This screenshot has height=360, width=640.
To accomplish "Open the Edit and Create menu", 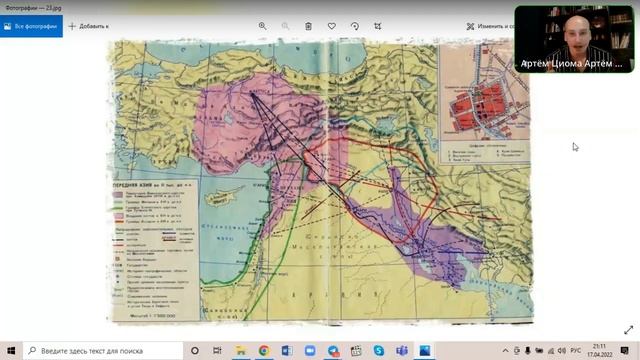I will coord(490,26).
